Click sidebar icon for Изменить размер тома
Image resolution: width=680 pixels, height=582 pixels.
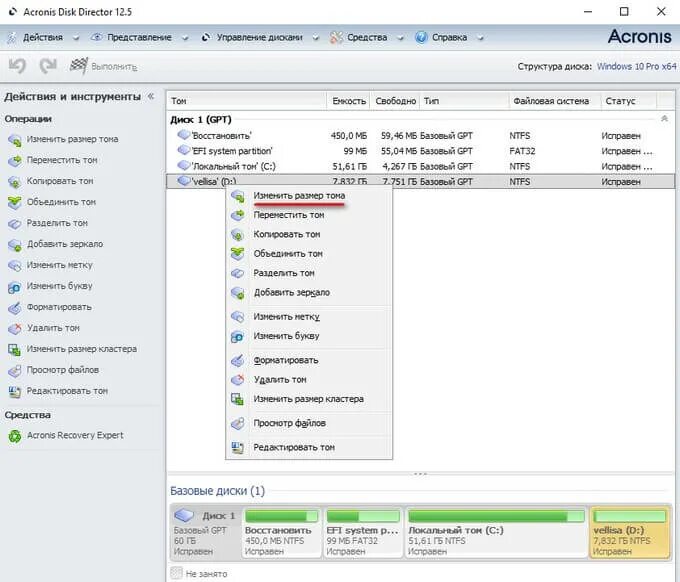(15, 140)
